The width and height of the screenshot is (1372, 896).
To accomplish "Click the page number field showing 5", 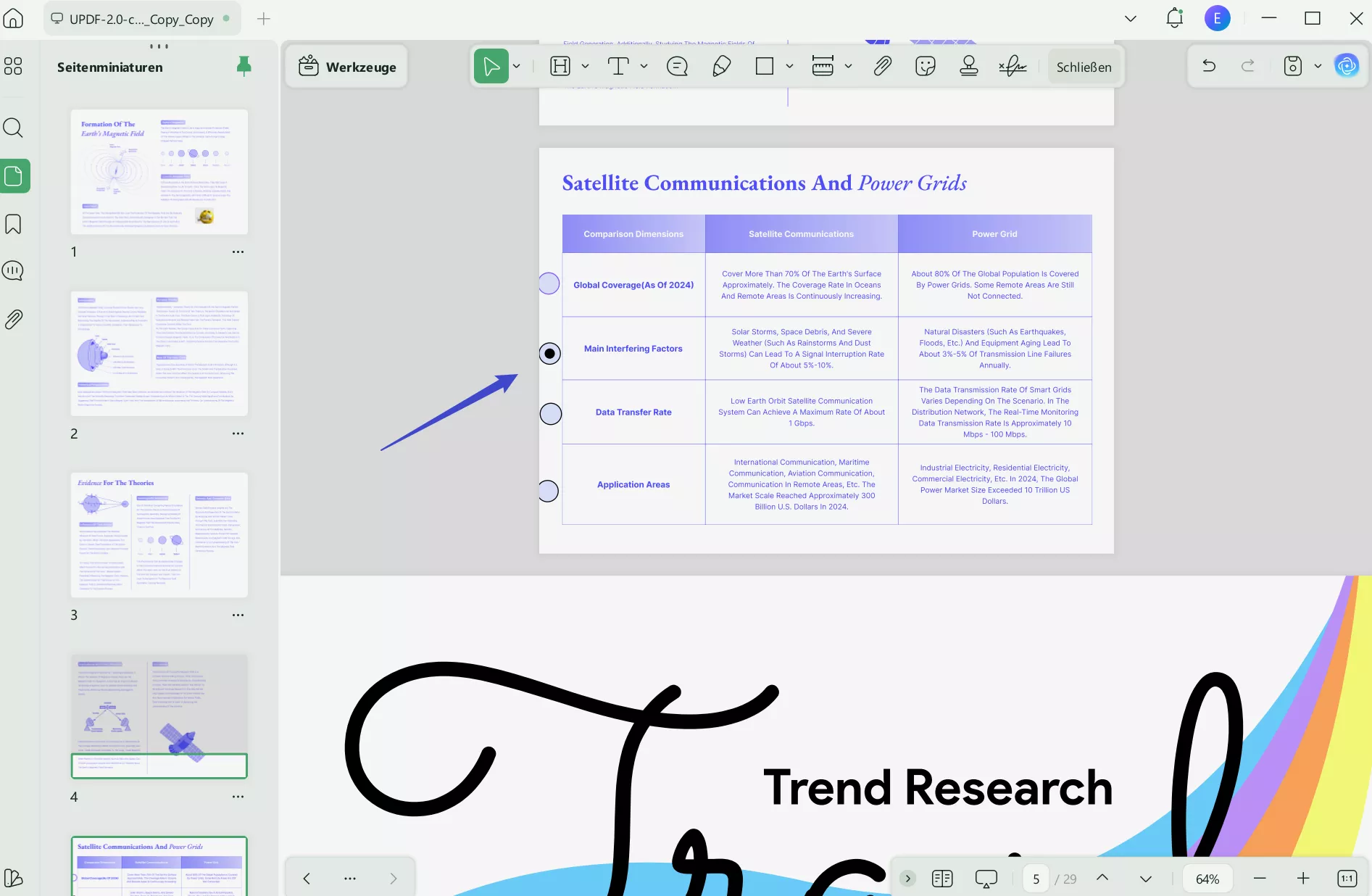I will (1036, 879).
